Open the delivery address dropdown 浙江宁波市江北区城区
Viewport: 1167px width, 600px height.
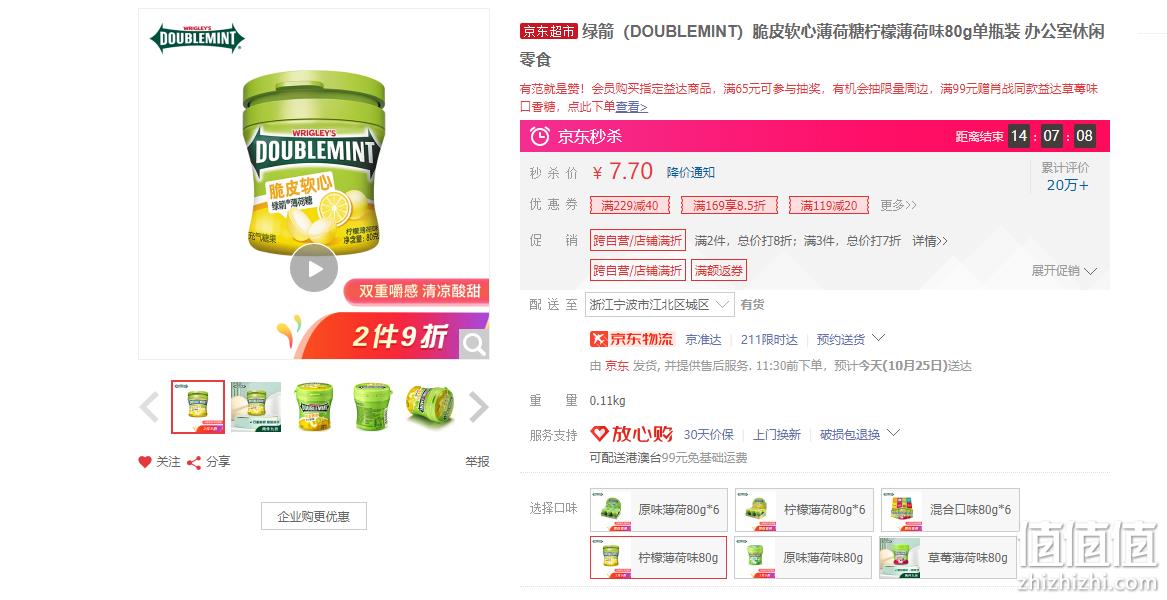click(x=659, y=304)
